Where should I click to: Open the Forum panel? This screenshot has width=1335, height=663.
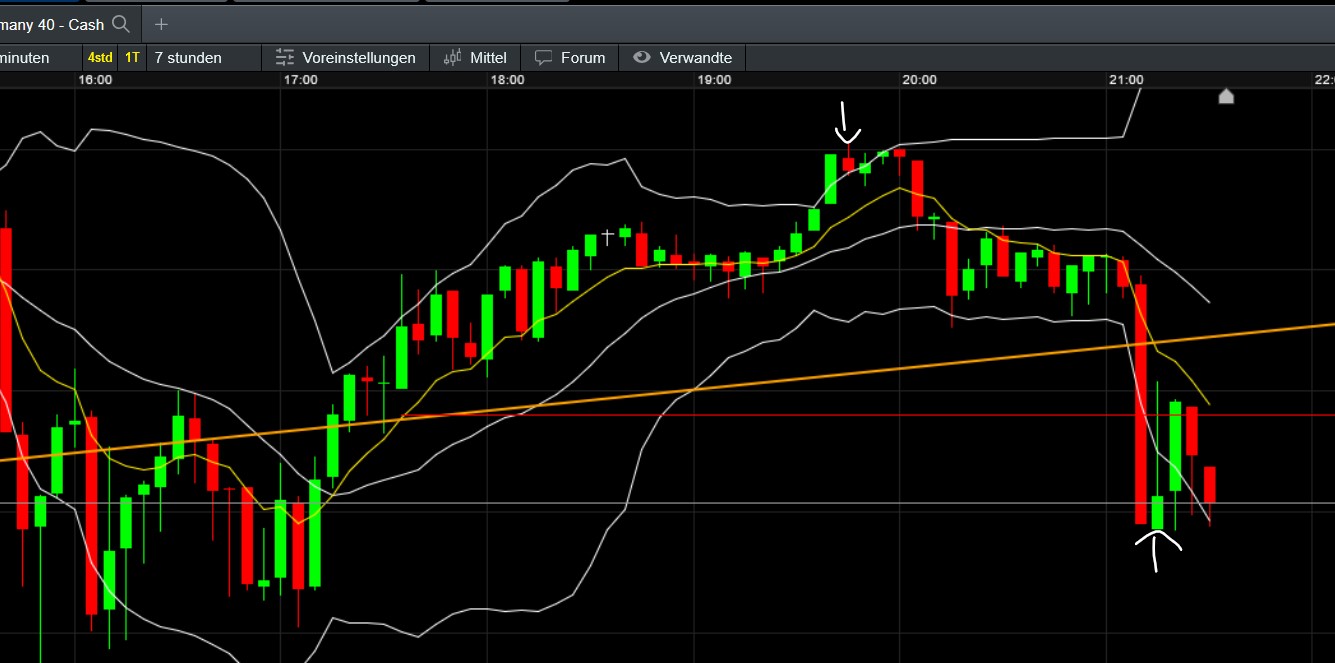(570, 58)
